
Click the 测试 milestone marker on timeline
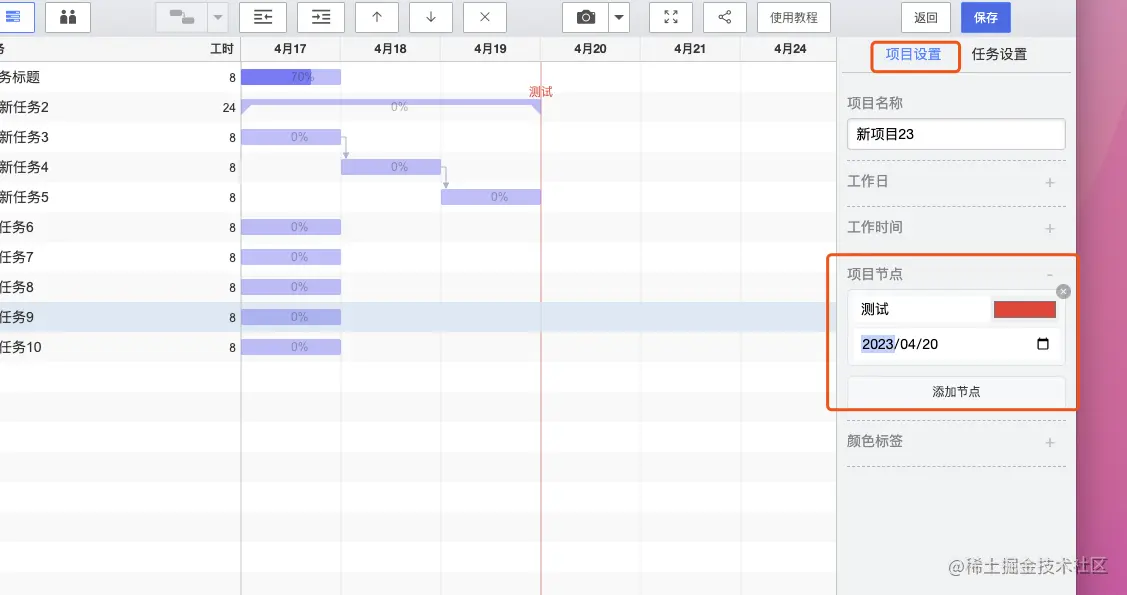point(540,92)
